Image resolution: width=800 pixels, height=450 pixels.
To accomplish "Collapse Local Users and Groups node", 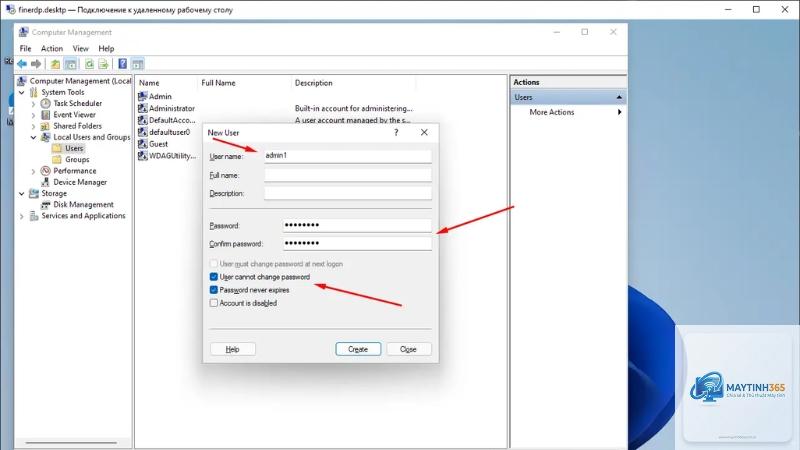I will (x=34, y=137).
